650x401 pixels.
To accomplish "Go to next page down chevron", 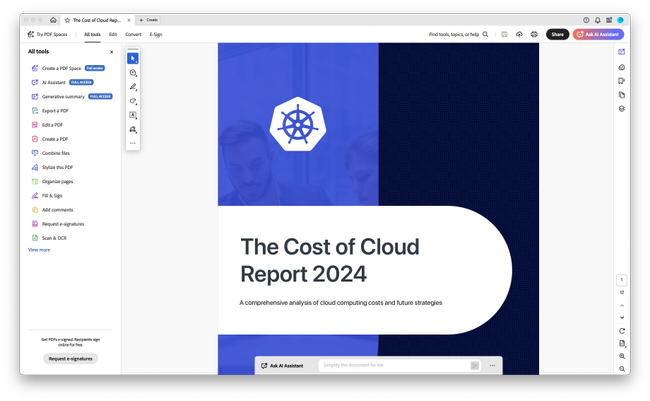I will click(622, 318).
